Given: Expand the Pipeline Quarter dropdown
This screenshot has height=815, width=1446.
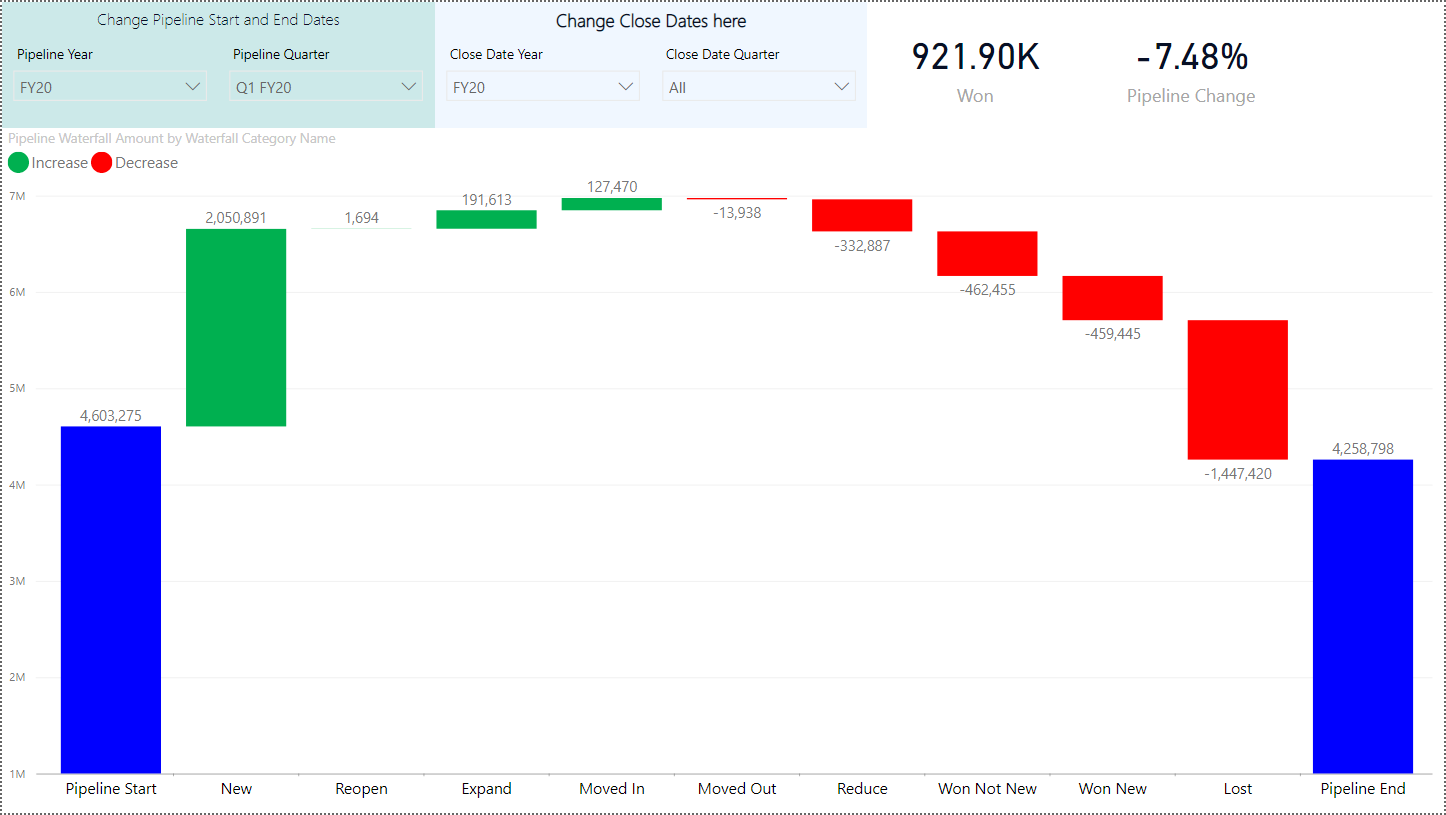Looking at the screenshot, I should 326,87.
